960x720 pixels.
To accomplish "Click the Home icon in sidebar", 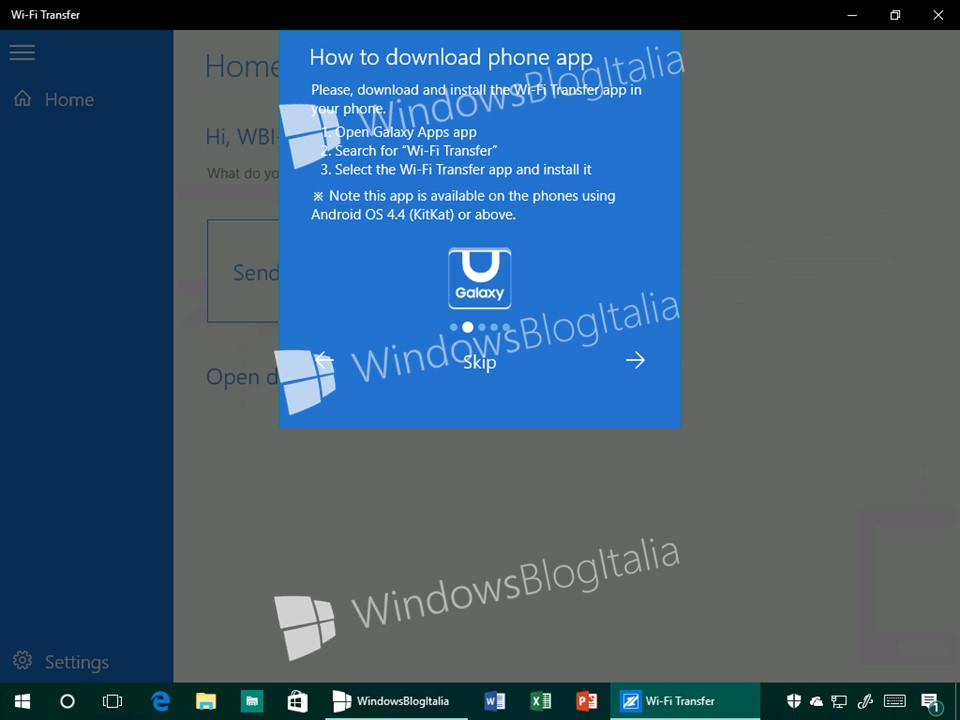I will pos(22,99).
